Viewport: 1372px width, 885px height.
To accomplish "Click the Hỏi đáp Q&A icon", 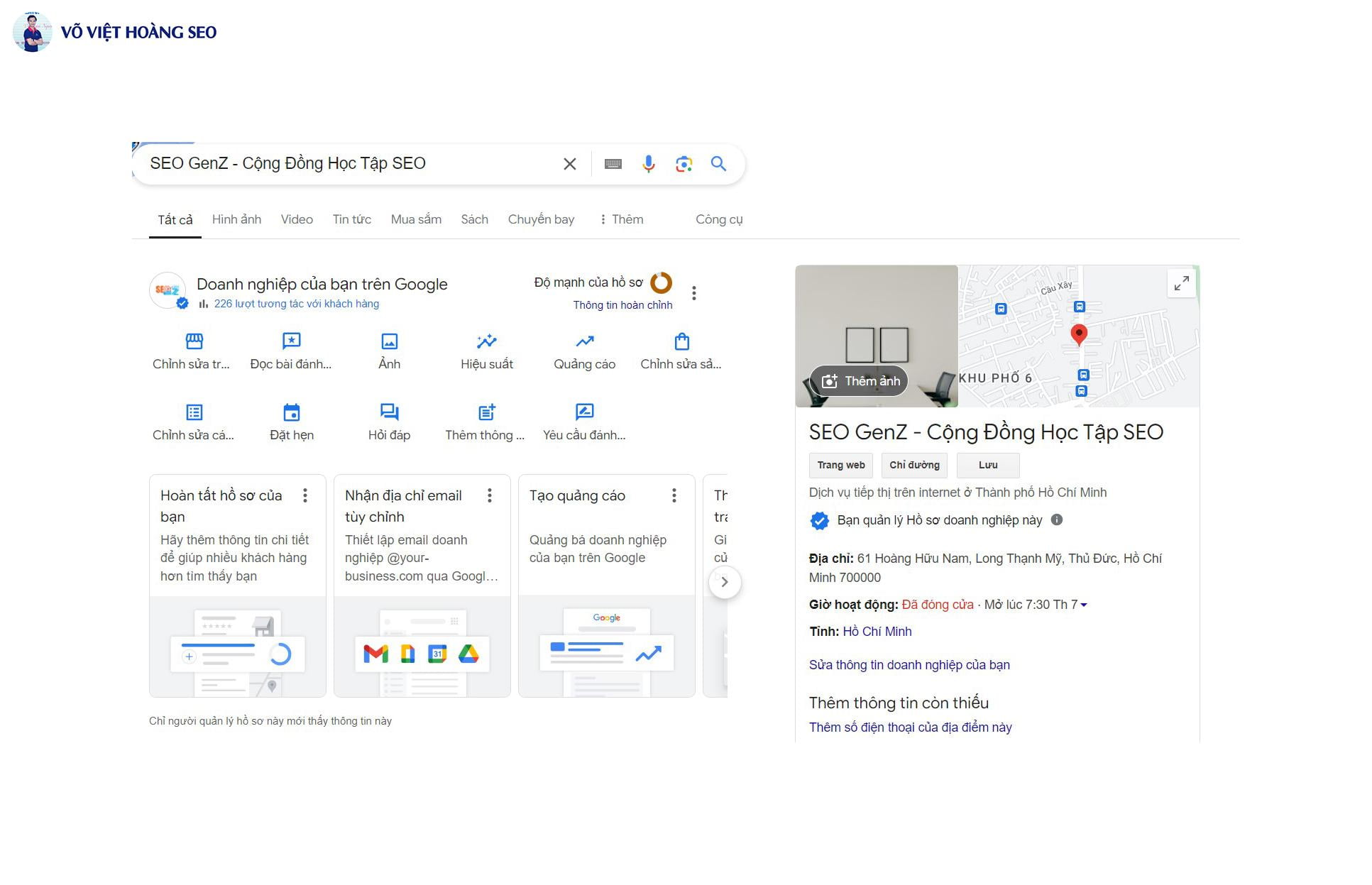I will [x=389, y=413].
